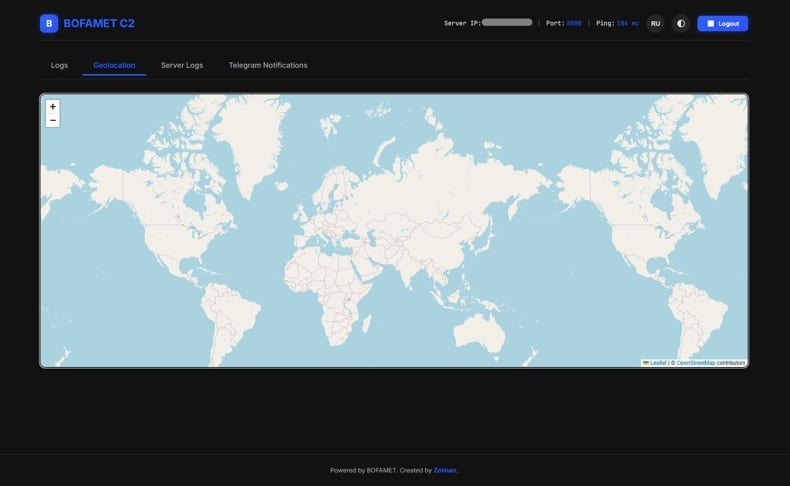This screenshot has height=486, width=790.
Task: Open the Telegram Notifications tab
Action: tap(268, 65)
